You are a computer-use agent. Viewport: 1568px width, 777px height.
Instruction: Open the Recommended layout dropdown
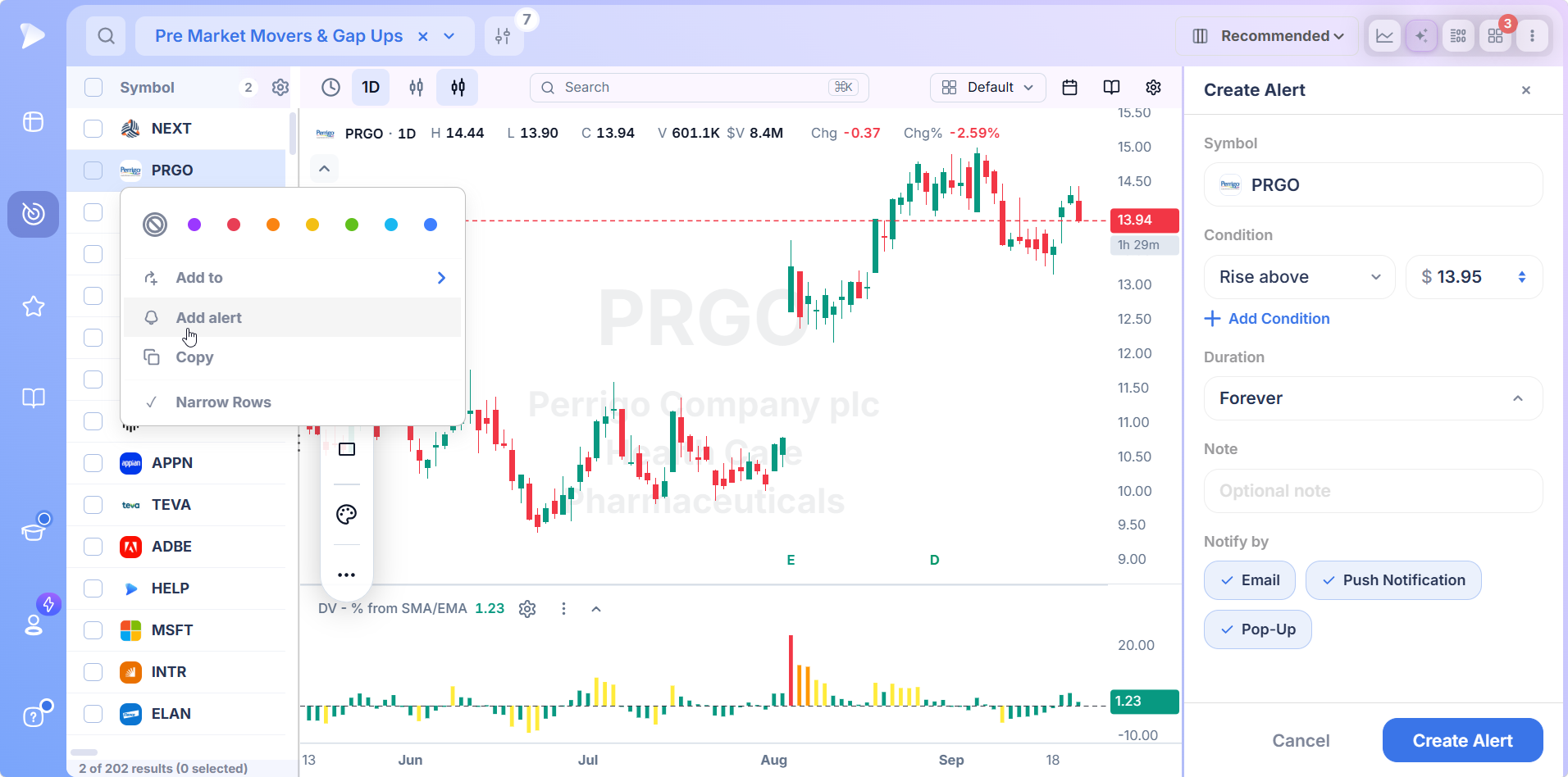coord(1268,36)
